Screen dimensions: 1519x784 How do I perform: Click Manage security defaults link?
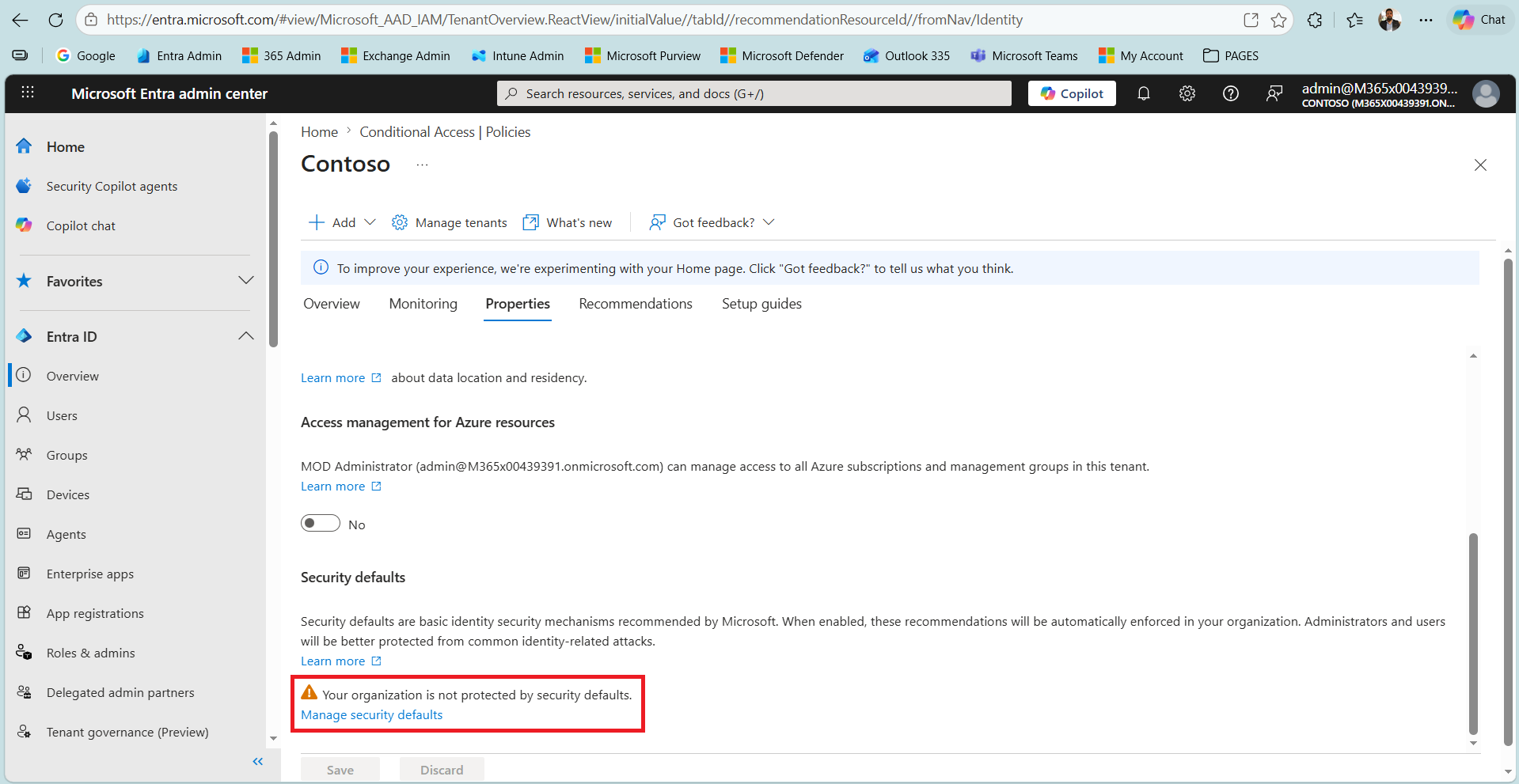pos(371,715)
